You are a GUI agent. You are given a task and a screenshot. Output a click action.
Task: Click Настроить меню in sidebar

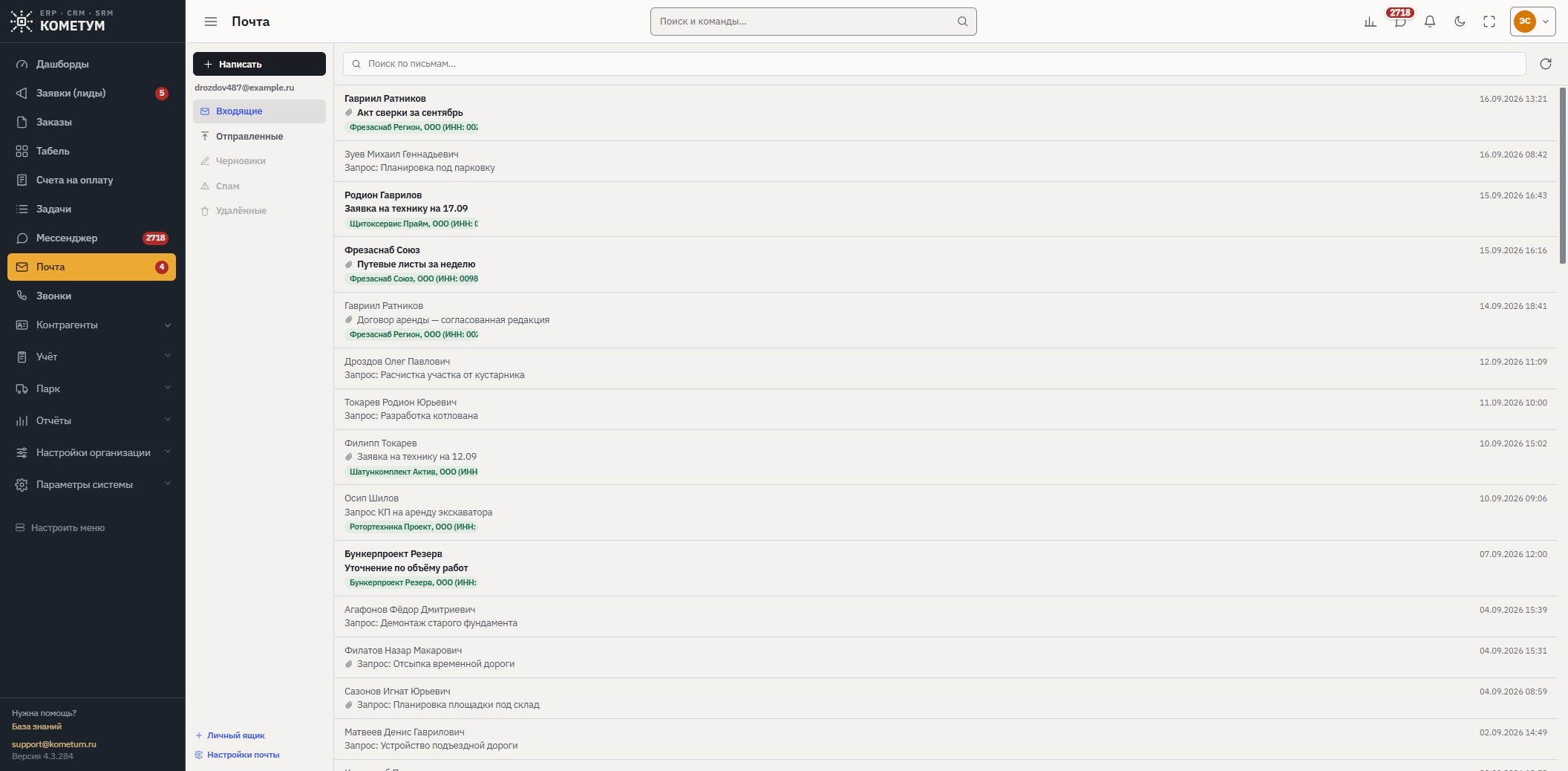(x=61, y=528)
